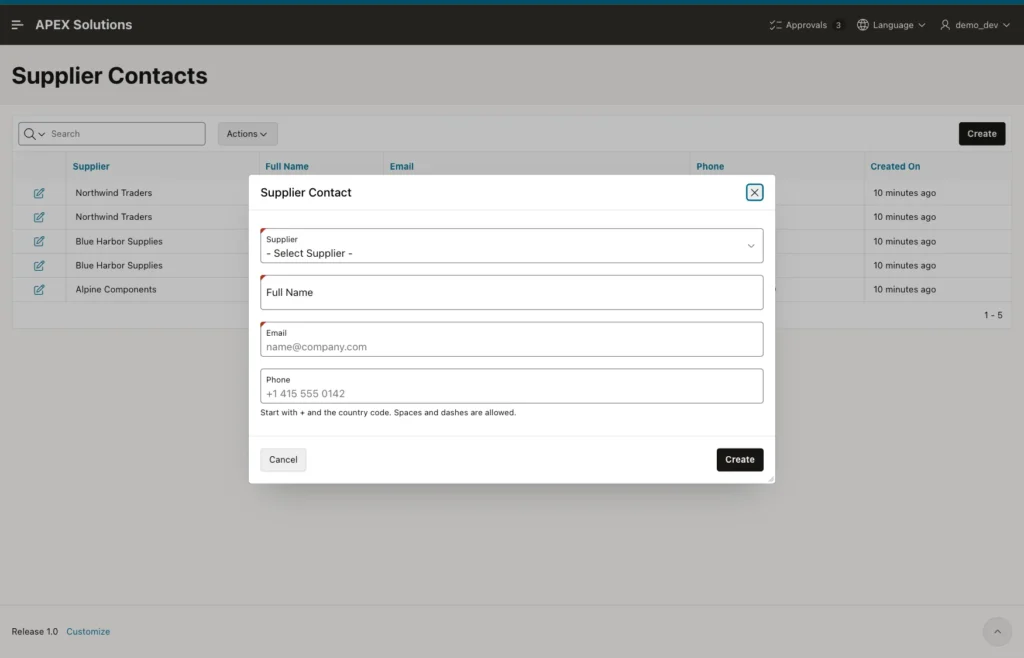Edit the first Northwind Traders row
The height and width of the screenshot is (658, 1024).
click(x=39, y=193)
